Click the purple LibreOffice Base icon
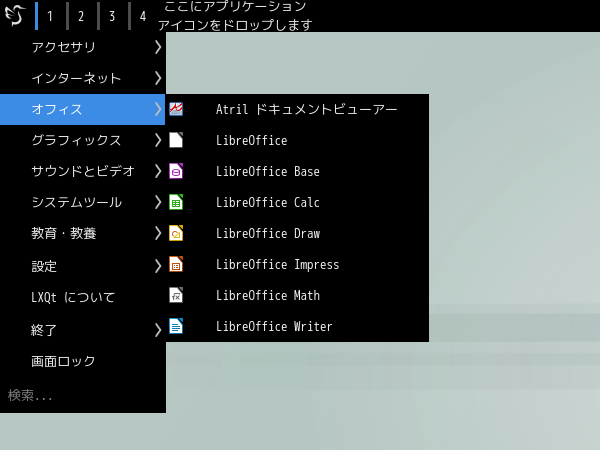The width and height of the screenshot is (600, 450). [176, 171]
